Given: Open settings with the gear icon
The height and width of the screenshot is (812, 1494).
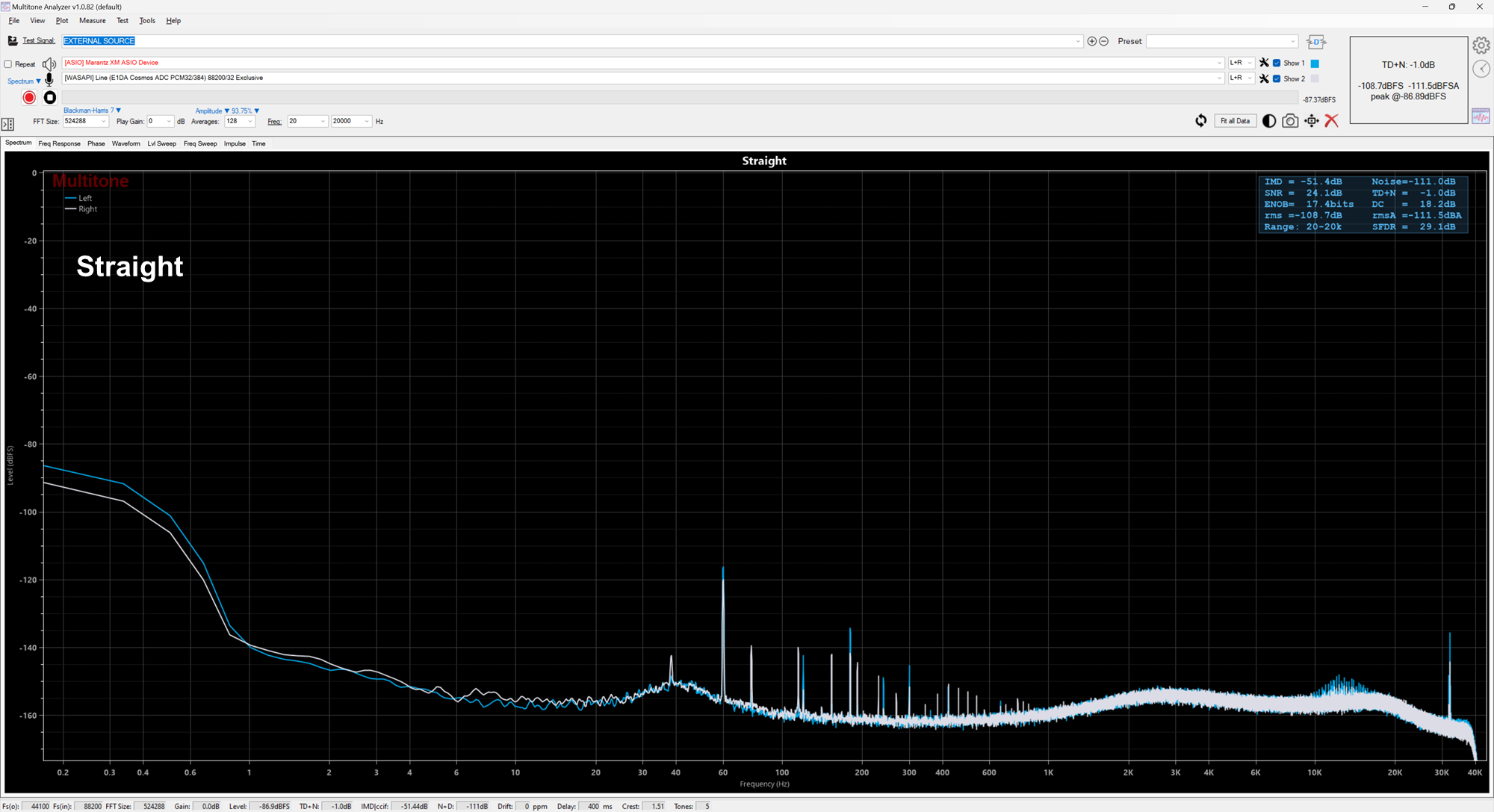Looking at the screenshot, I should click(1481, 46).
